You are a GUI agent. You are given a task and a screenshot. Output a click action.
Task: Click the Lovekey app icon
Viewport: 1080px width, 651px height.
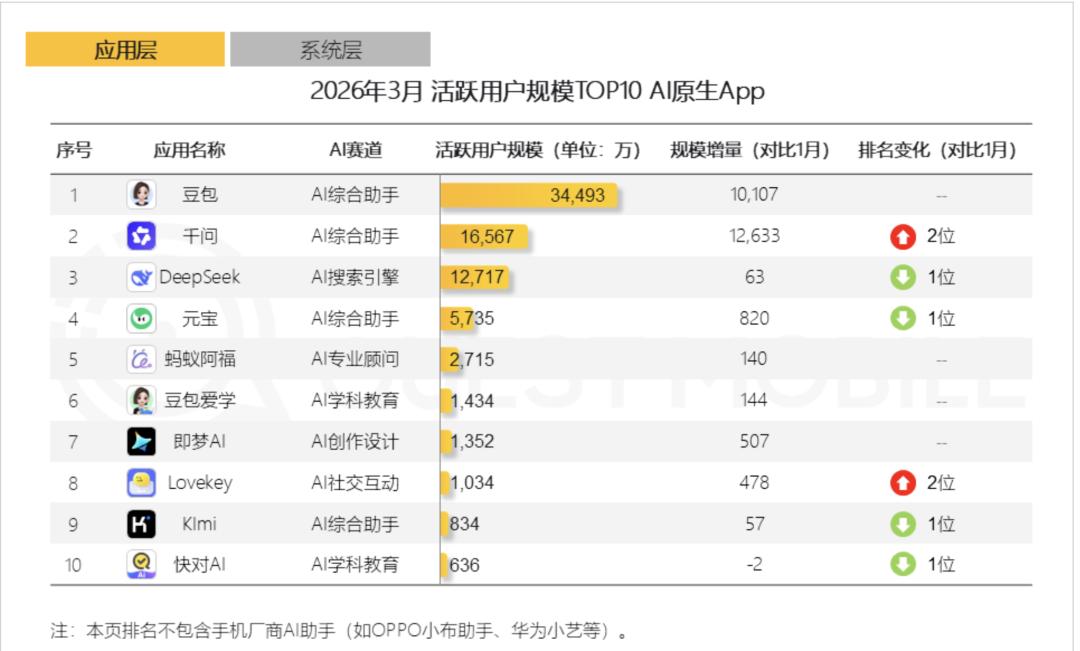[141, 483]
